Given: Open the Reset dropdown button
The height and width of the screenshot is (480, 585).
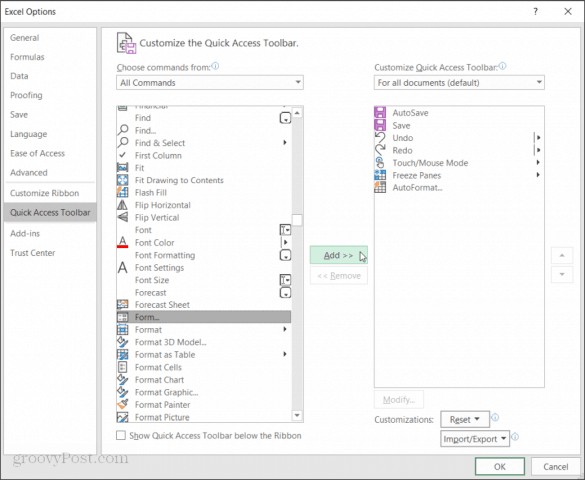Looking at the screenshot, I should pyautogui.click(x=465, y=420).
